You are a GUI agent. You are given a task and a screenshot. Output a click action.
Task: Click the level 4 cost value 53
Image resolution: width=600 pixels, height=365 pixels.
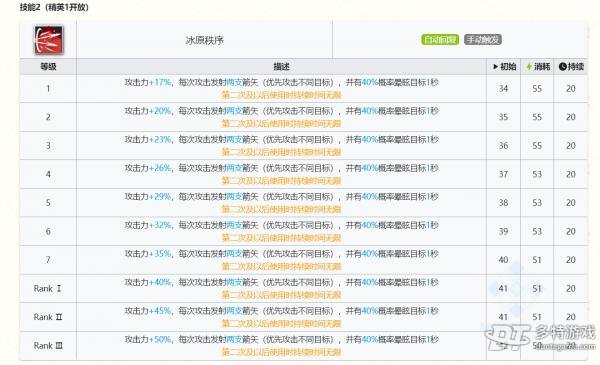click(537, 174)
